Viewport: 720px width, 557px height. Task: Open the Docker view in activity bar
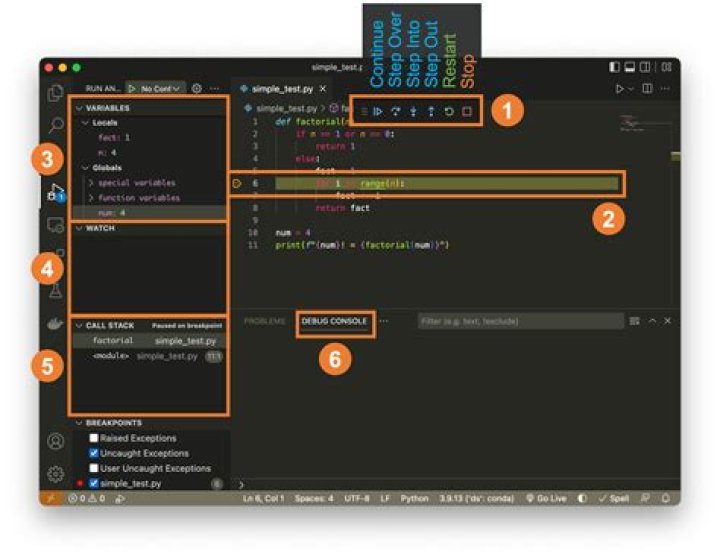56,325
